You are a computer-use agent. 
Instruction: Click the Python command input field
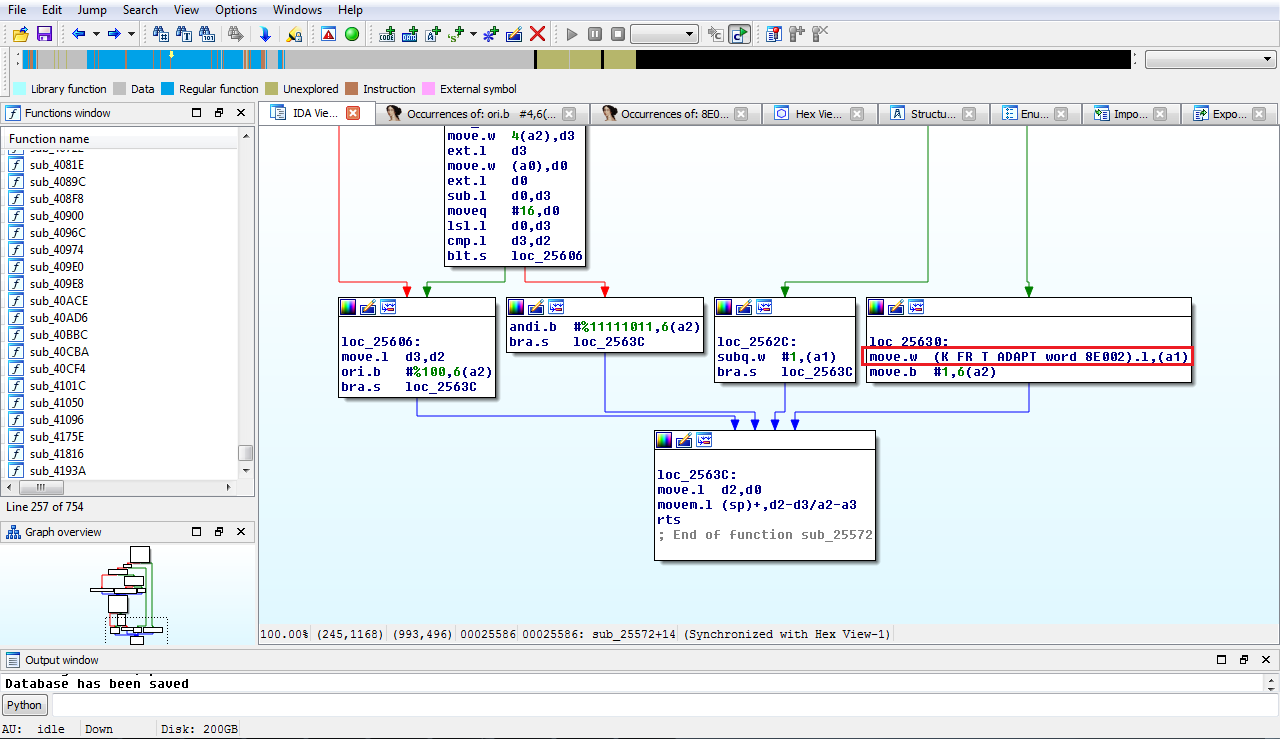point(662,705)
